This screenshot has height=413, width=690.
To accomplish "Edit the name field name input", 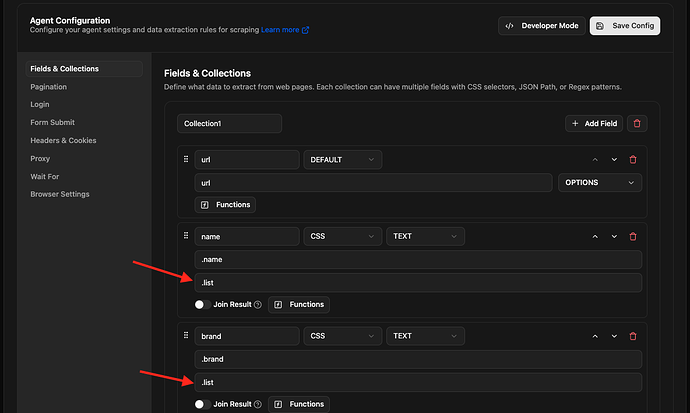I will coord(247,237).
